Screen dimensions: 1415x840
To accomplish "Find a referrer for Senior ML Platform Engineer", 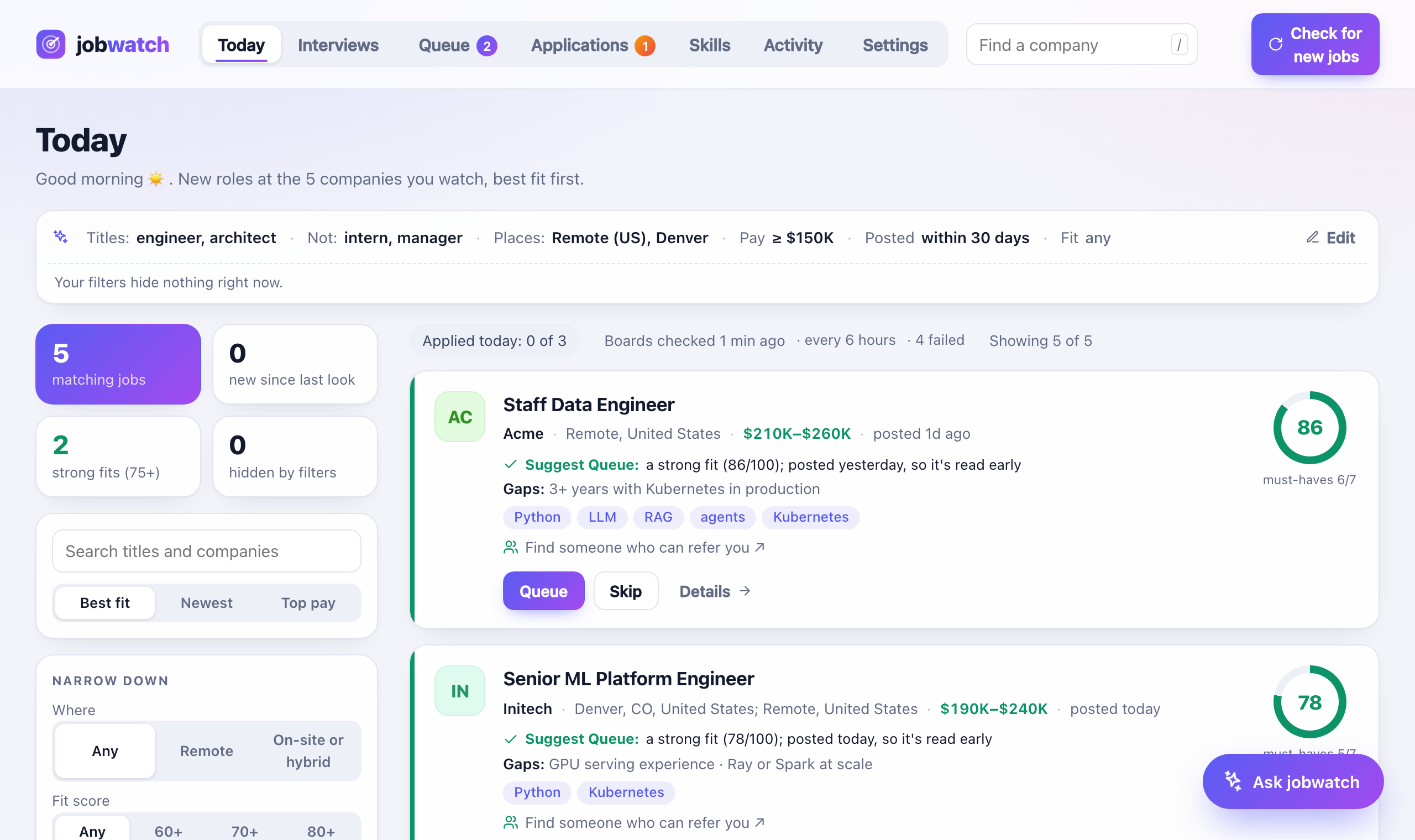I will [x=635, y=822].
